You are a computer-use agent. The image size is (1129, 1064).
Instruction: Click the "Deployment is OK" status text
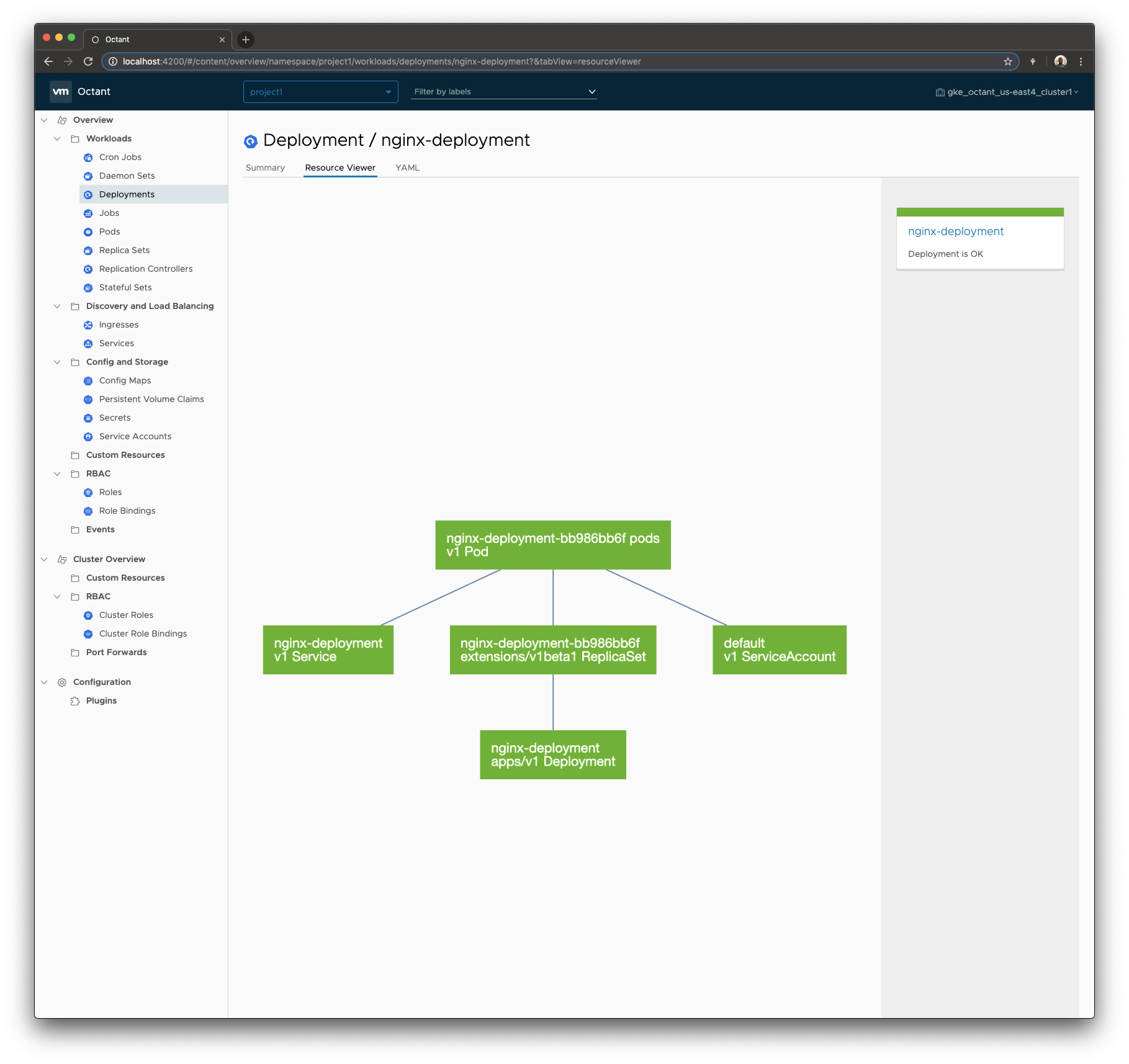coord(945,254)
